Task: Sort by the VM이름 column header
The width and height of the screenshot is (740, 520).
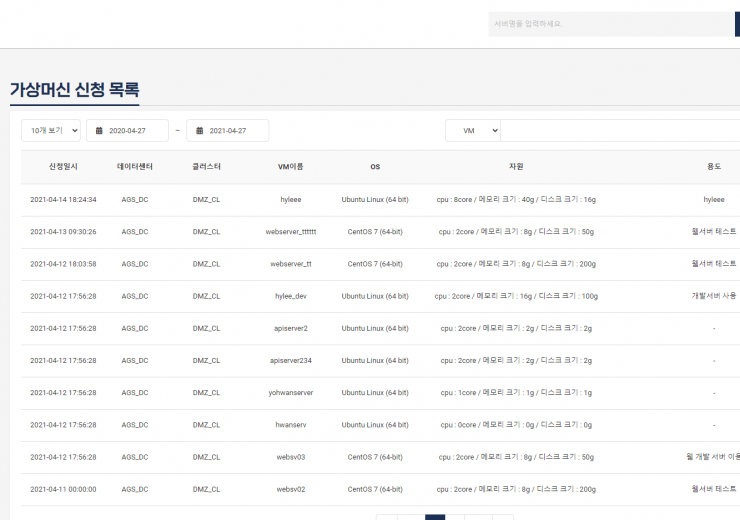Action: (x=291, y=166)
